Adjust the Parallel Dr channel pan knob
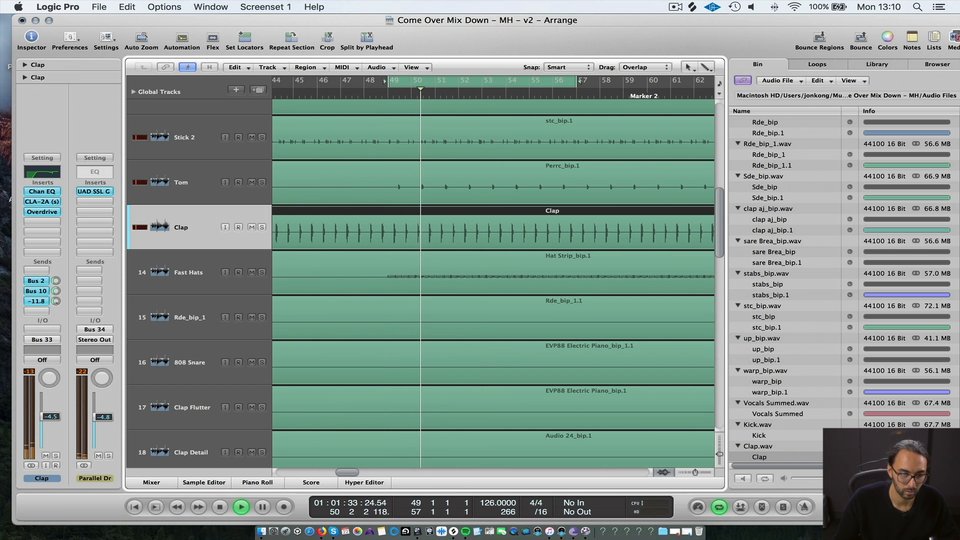 click(x=102, y=378)
